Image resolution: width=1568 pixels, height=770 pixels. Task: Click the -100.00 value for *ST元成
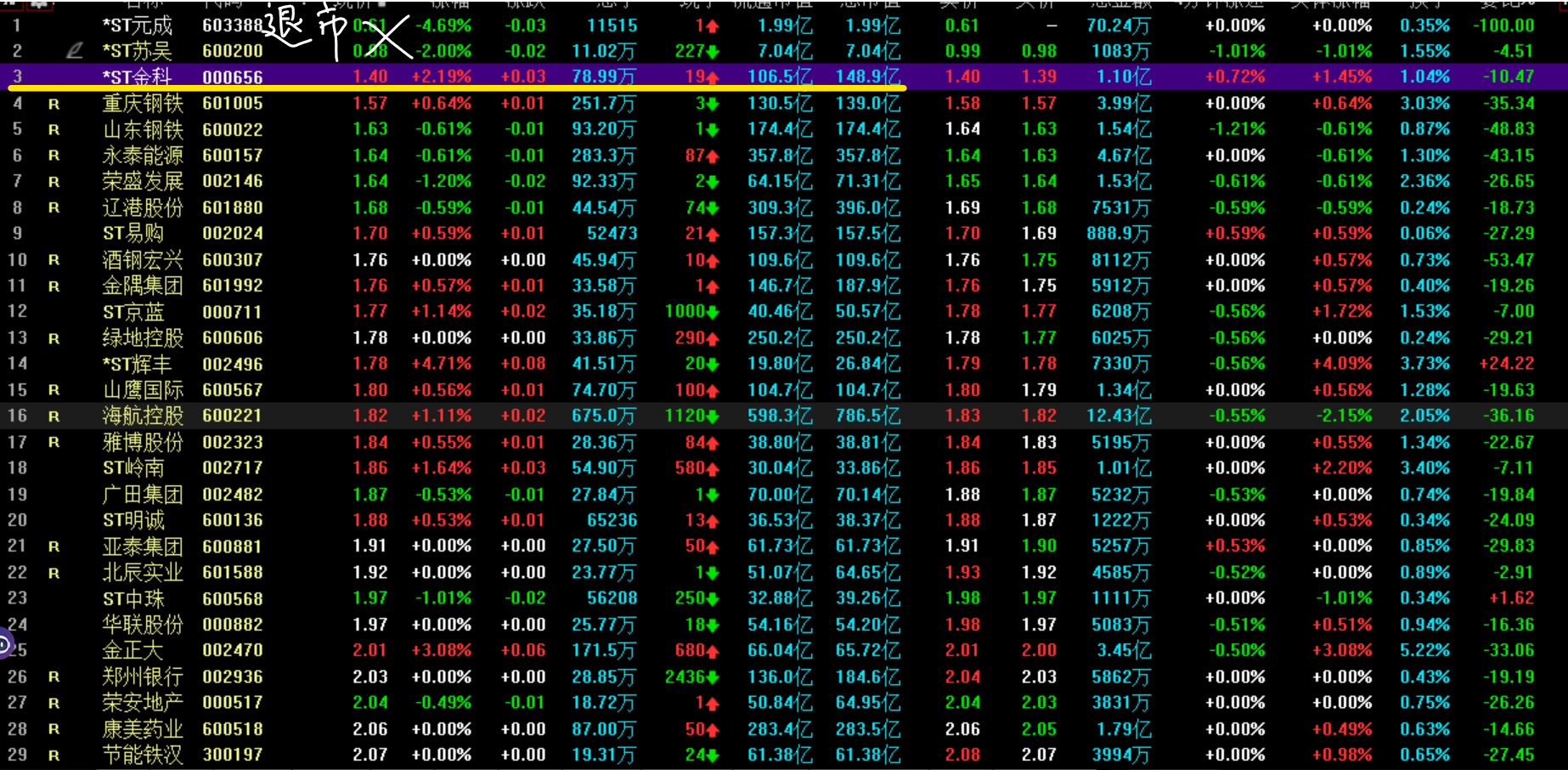coord(1503,25)
